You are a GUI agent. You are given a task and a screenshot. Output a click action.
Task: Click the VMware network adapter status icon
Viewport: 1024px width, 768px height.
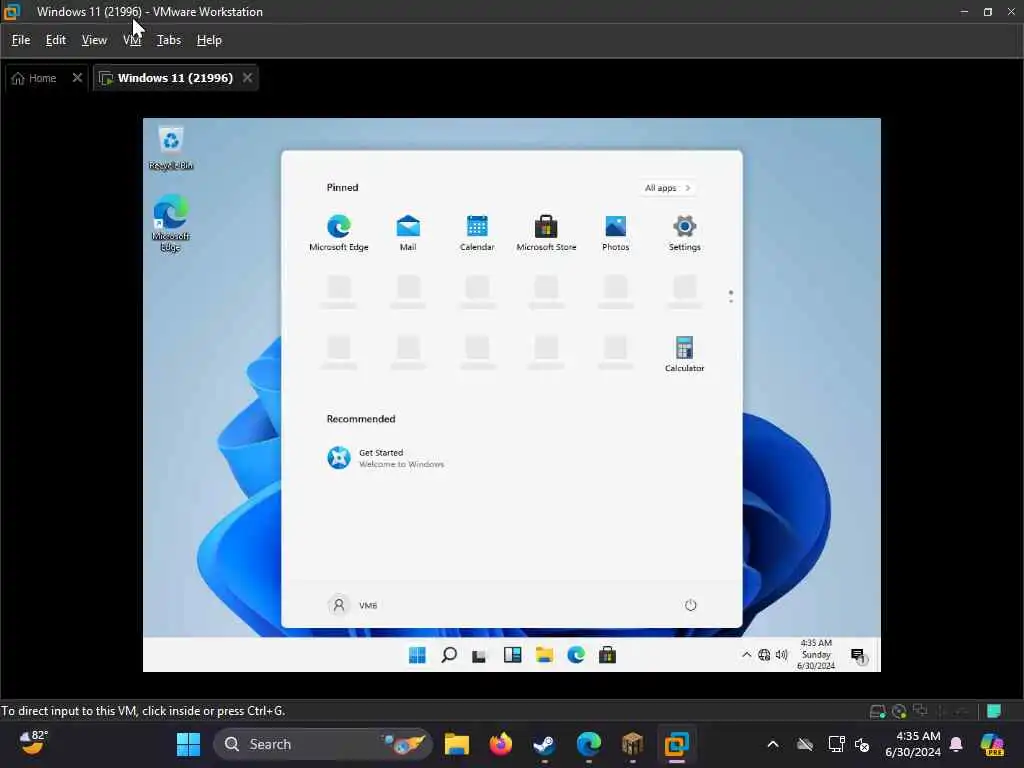920,711
